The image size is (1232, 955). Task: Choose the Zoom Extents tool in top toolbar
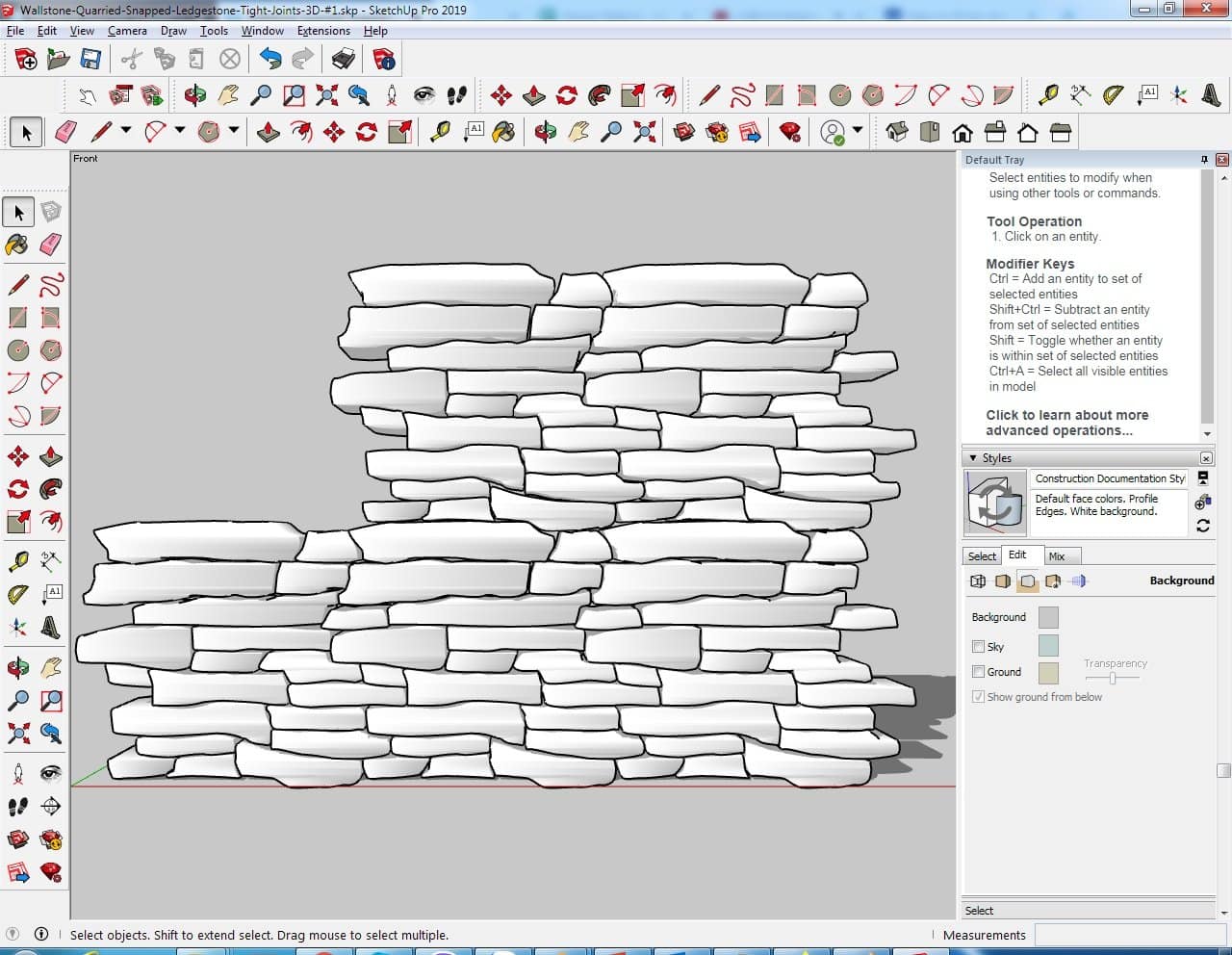point(326,95)
